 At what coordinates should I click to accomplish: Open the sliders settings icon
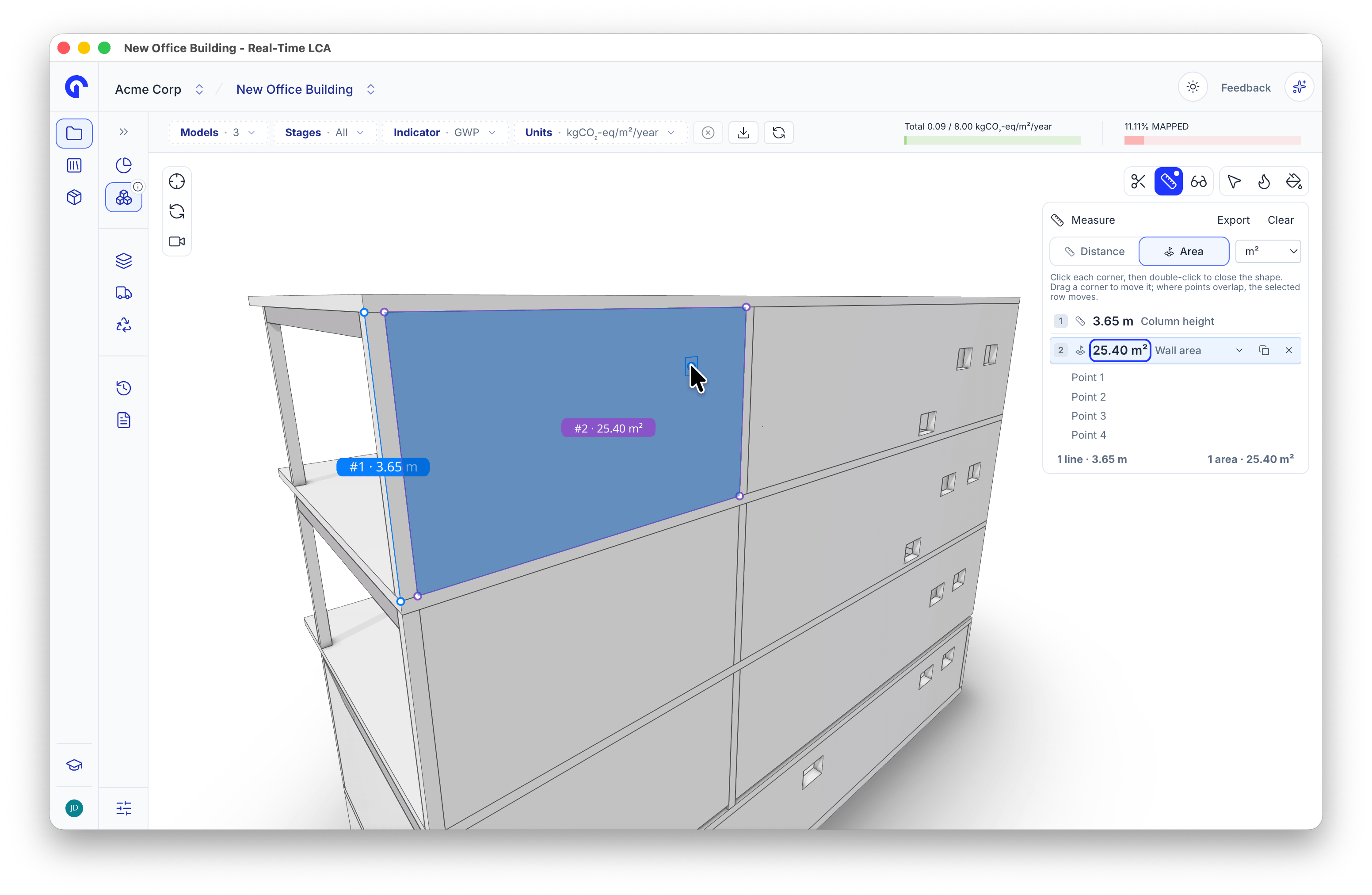click(123, 808)
